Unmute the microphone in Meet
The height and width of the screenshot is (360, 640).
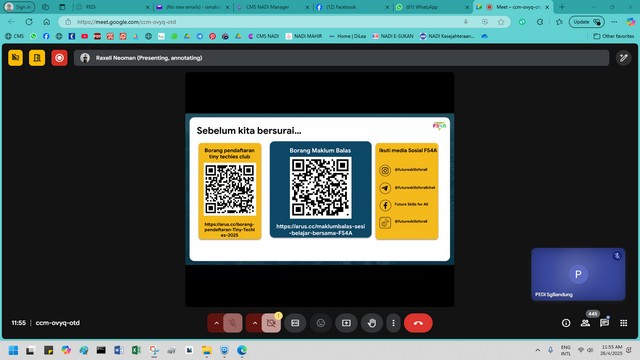pos(233,323)
